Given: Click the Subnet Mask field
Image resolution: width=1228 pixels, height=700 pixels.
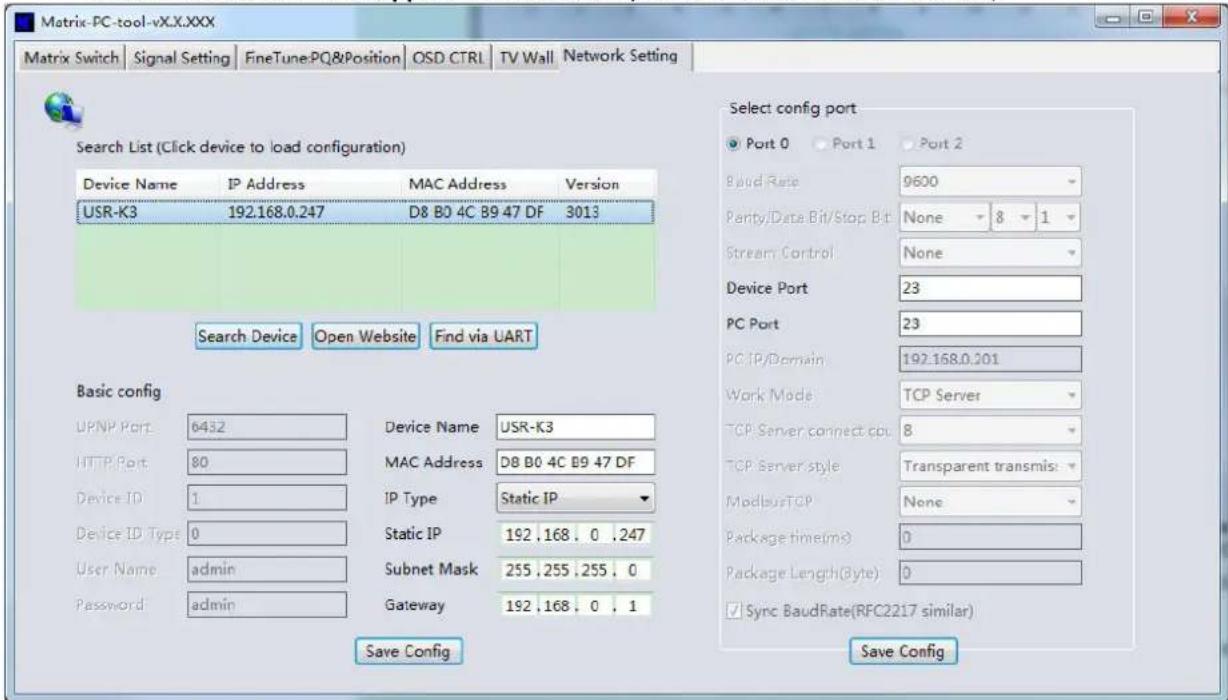Looking at the screenshot, I should (x=574, y=570).
